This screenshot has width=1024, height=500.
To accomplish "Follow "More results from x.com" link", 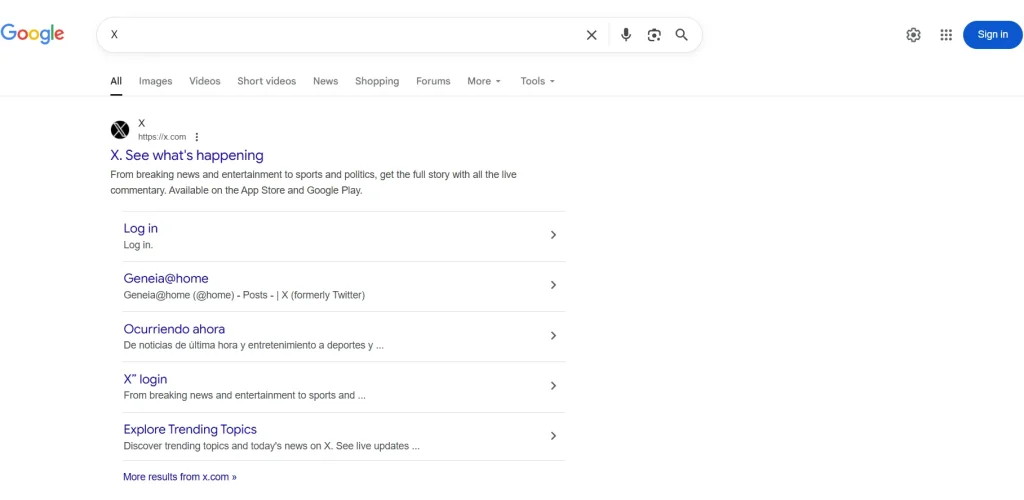I will point(180,477).
